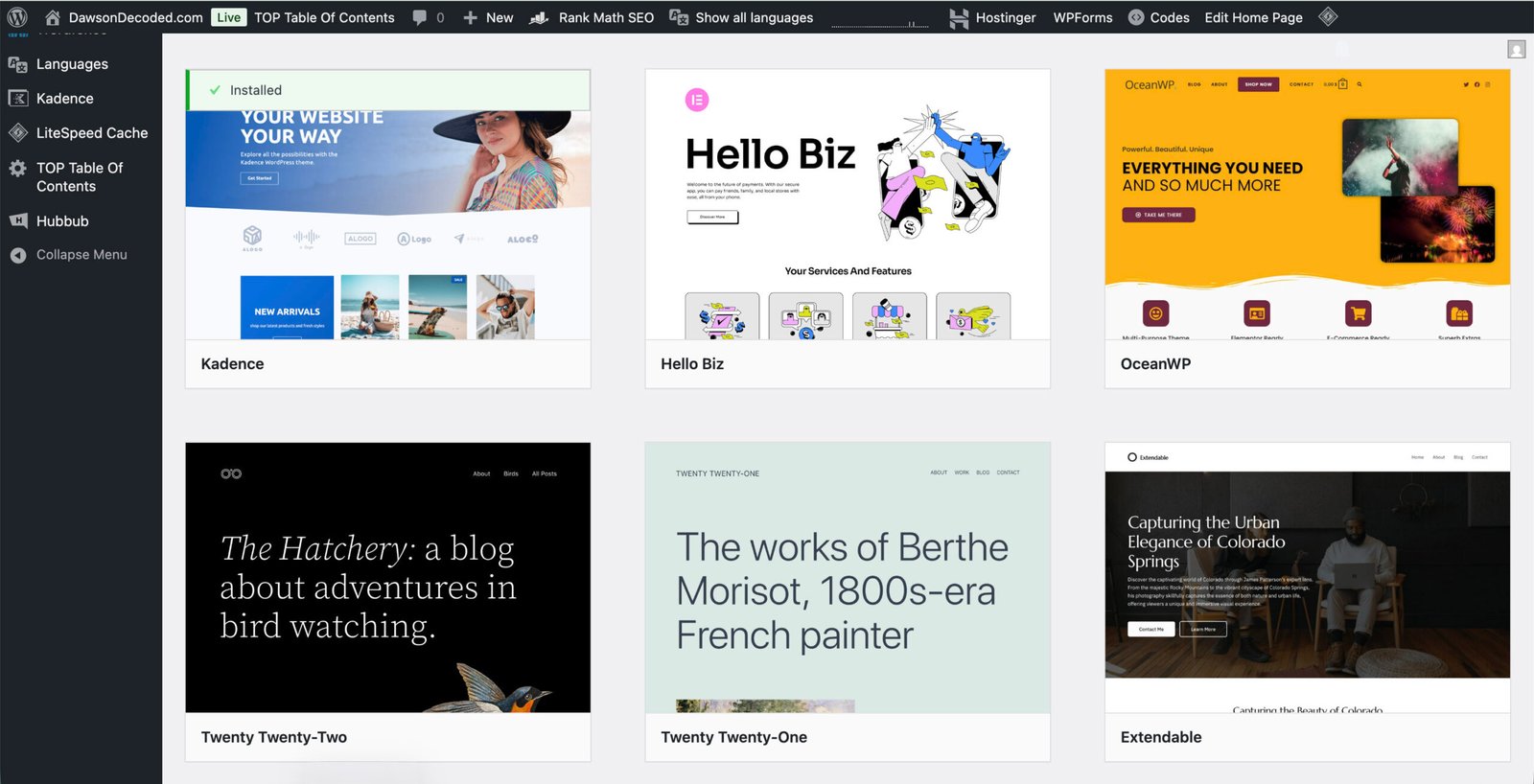Click Collapse Menu text
Viewport: 1534px width, 784px height.
click(x=81, y=255)
